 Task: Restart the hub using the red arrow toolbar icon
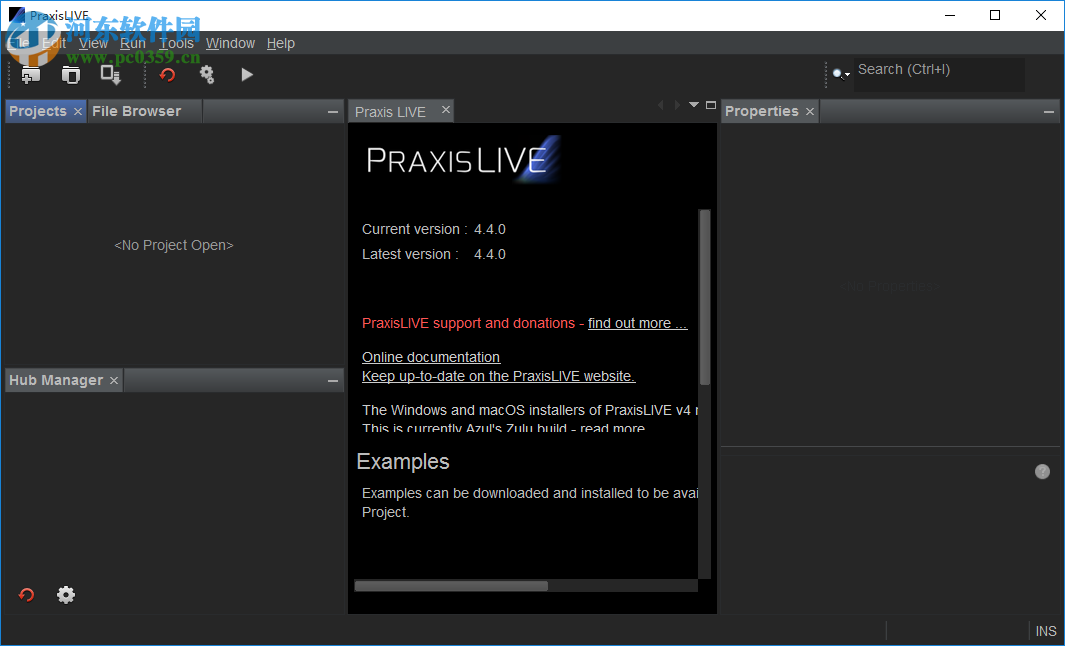tap(167, 74)
